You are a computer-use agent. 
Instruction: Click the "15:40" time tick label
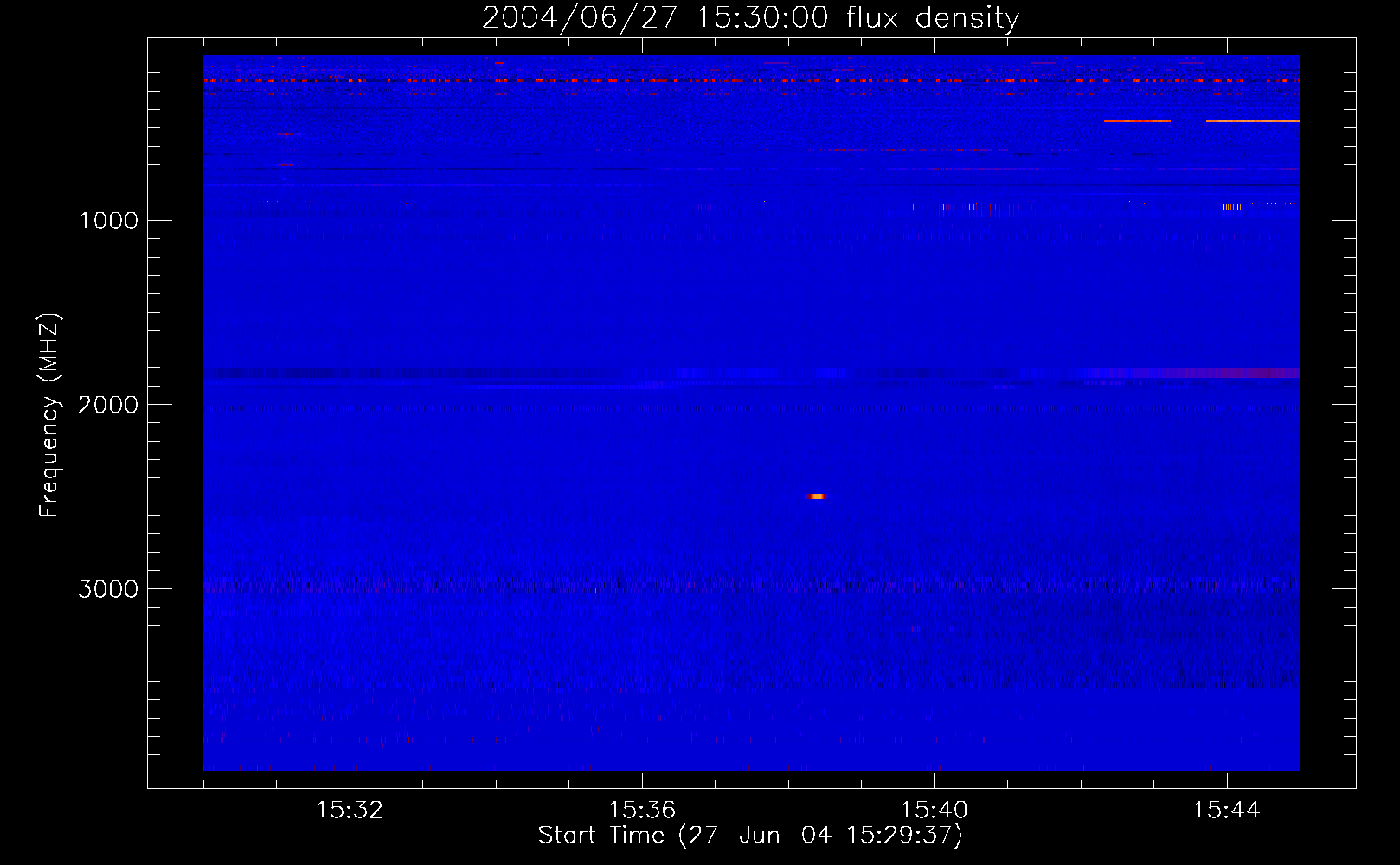click(x=934, y=810)
